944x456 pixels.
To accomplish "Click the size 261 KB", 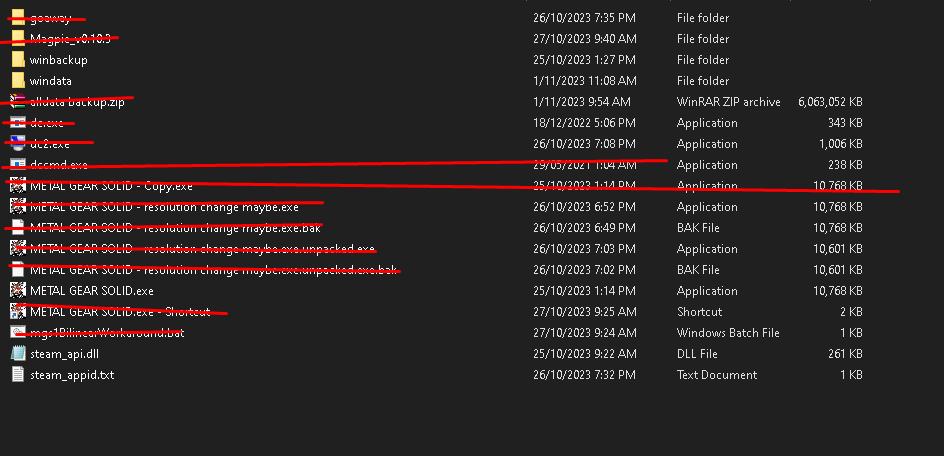I will pos(845,354).
